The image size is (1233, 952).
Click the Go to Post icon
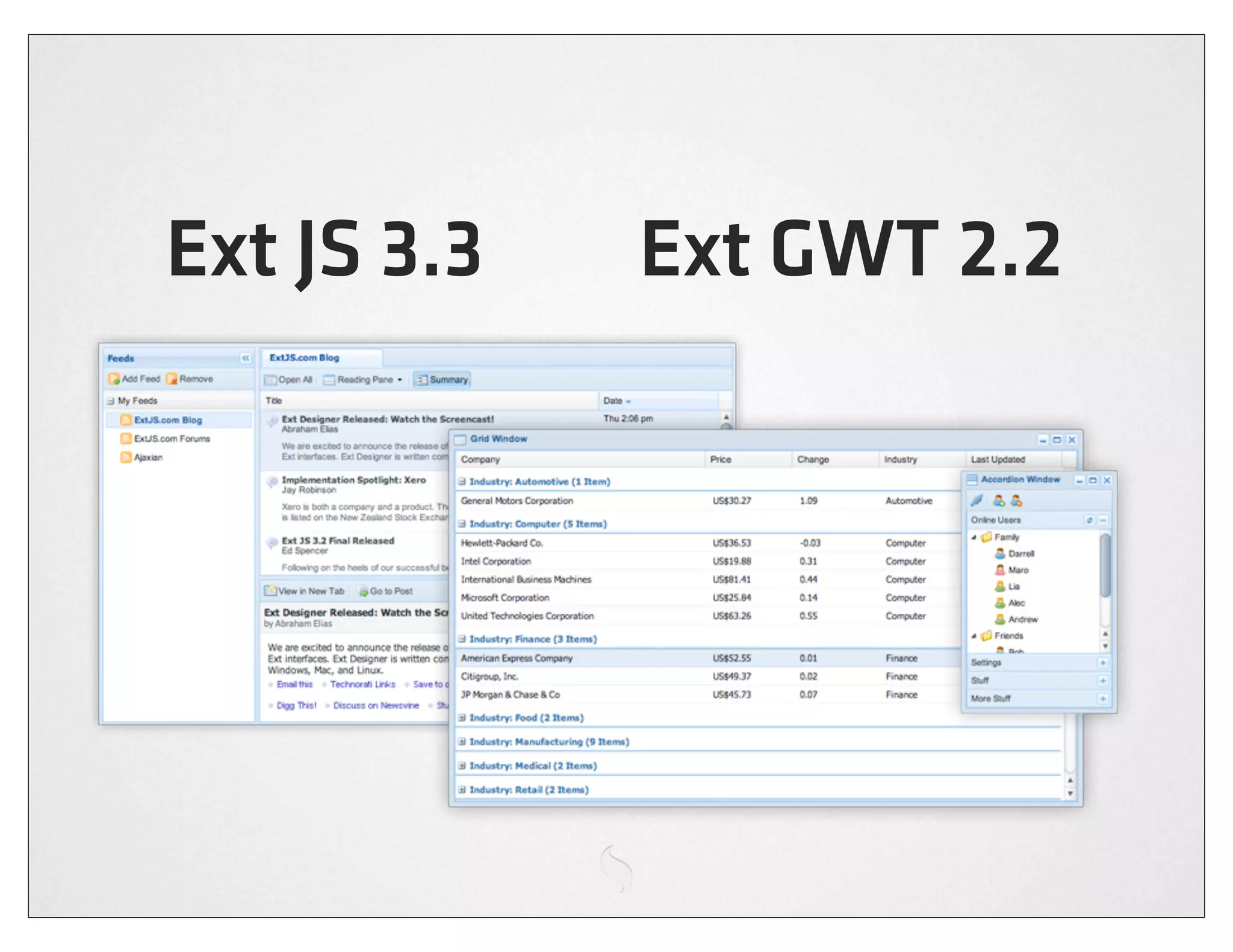coord(364,591)
